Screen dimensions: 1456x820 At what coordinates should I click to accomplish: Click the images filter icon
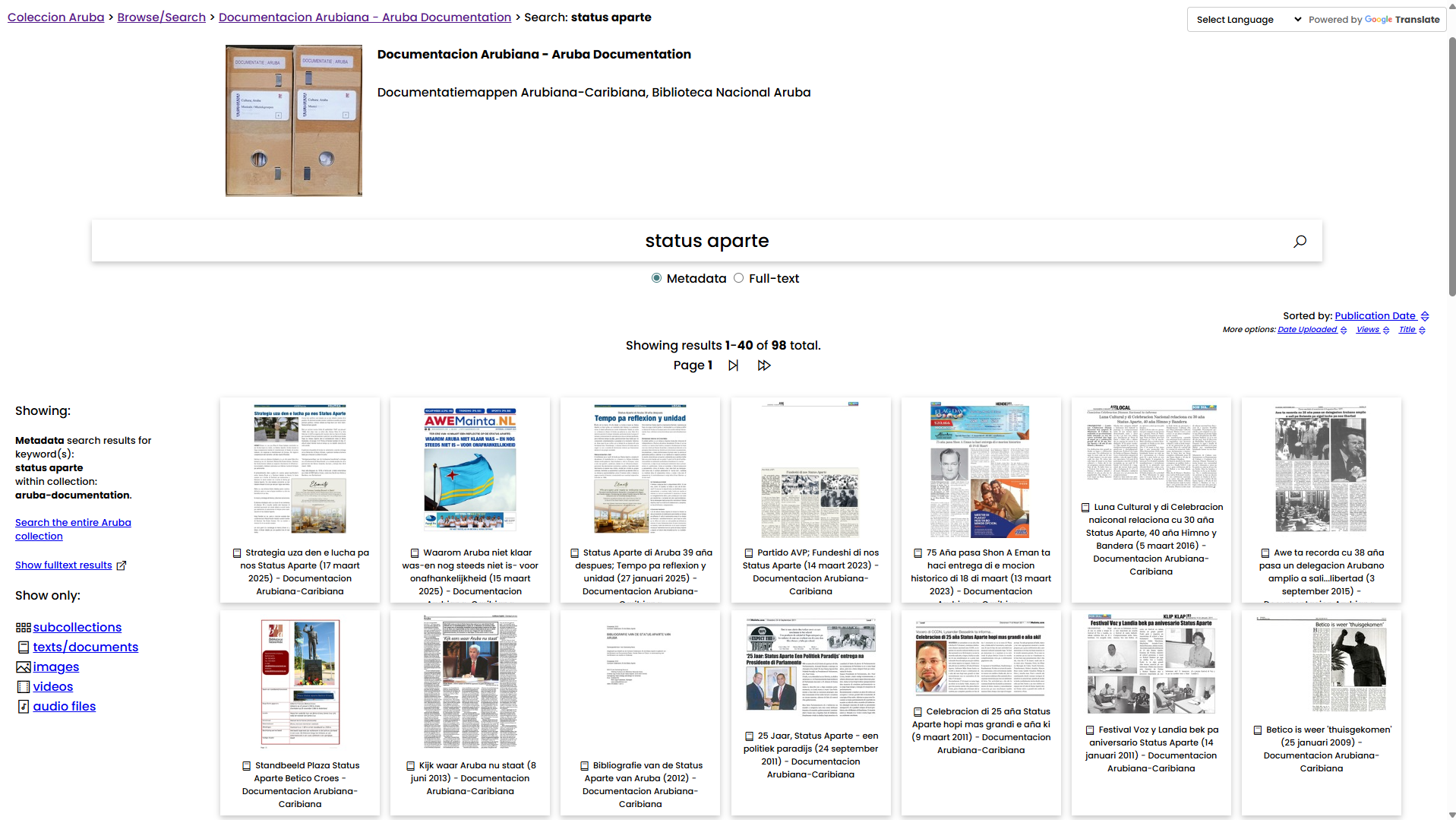(x=24, y=667)
